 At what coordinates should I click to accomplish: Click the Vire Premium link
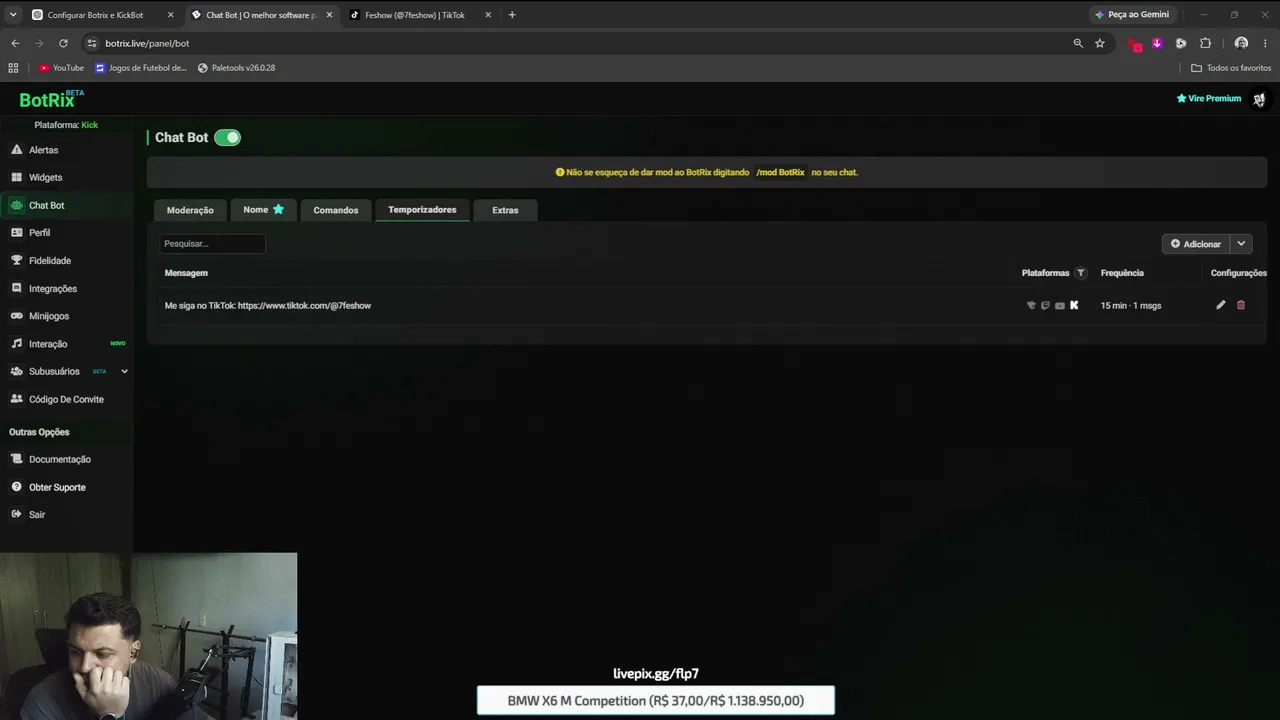(1209, 98)
